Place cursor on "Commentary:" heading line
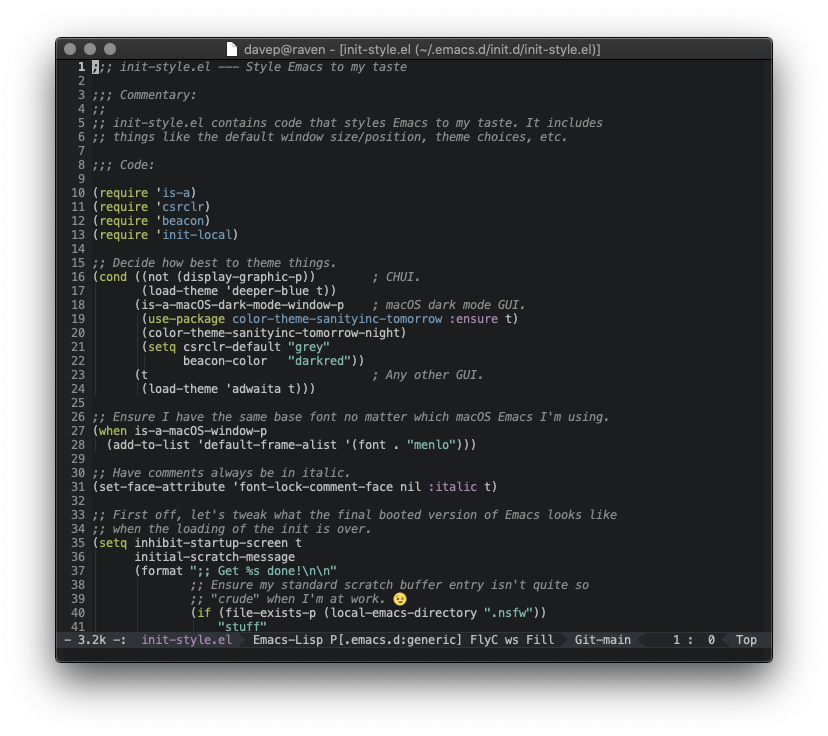828x736 pixels. coord(144,95)
